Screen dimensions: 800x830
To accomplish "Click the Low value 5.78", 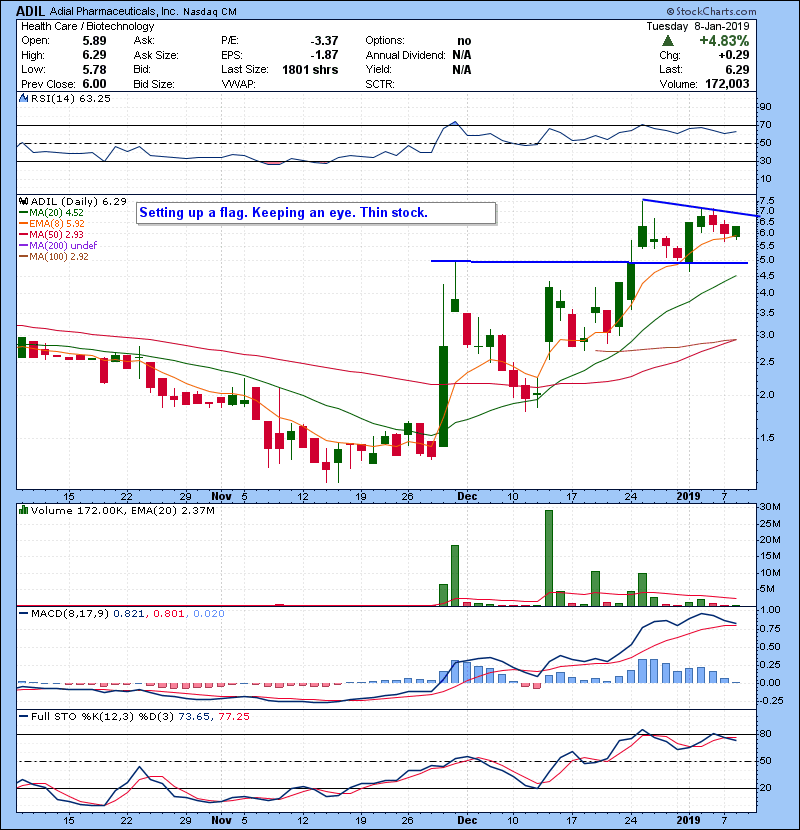I will pyautogui.click(x=94, y=70).
